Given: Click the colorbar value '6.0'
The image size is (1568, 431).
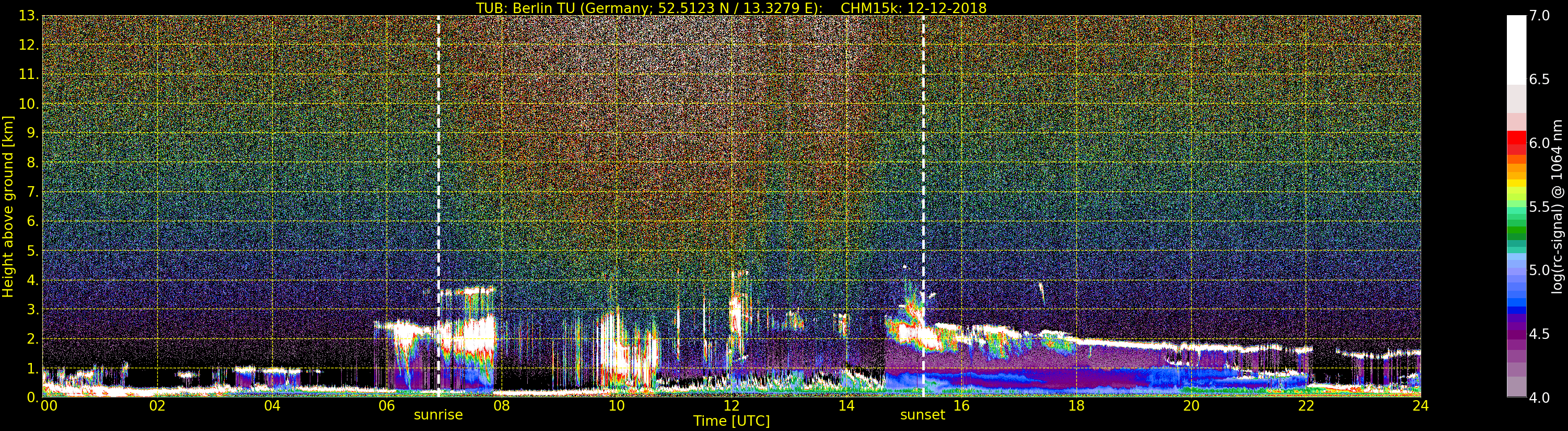Looking at the screenshot, I should tap(1539, 143).
